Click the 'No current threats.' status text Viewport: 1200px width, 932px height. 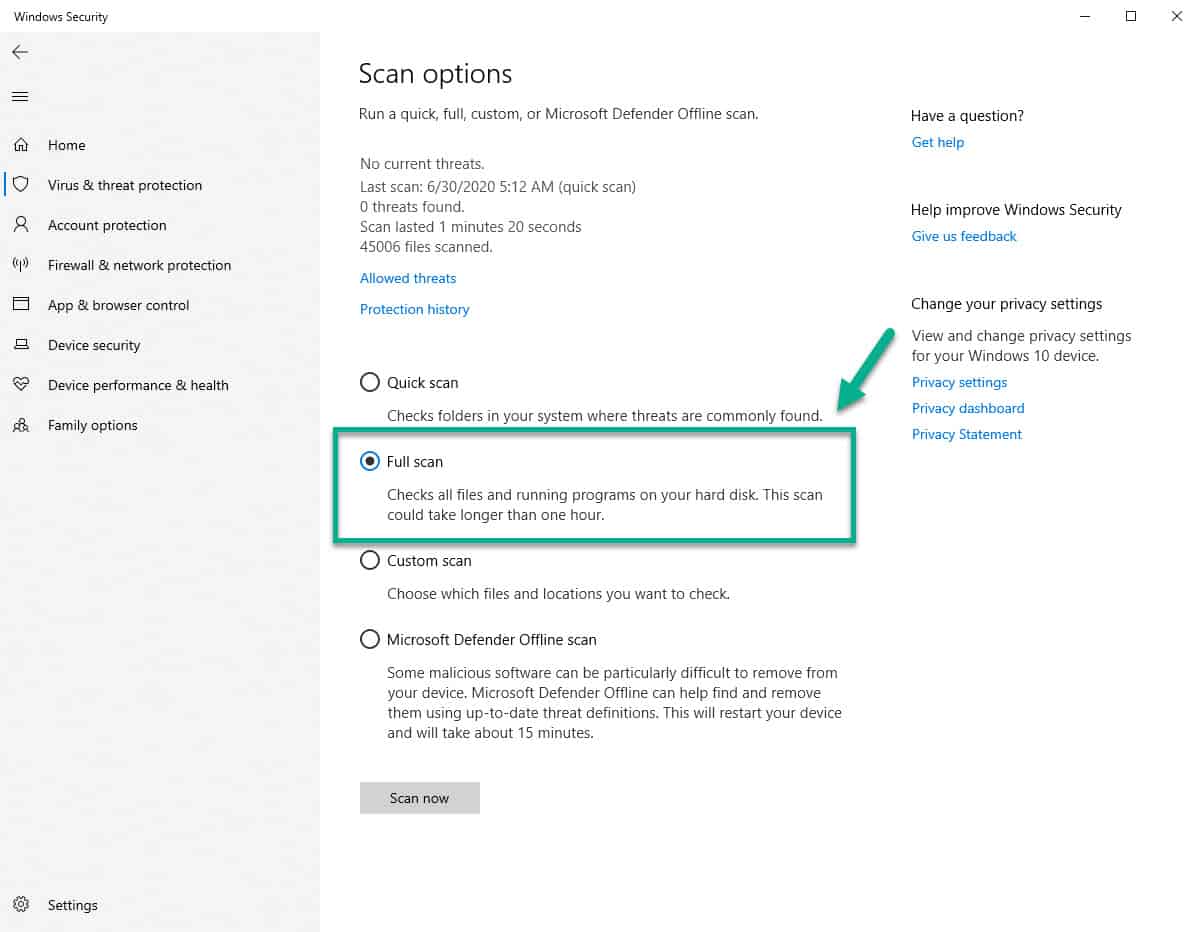pyautogui.click(x=422, y=163)
